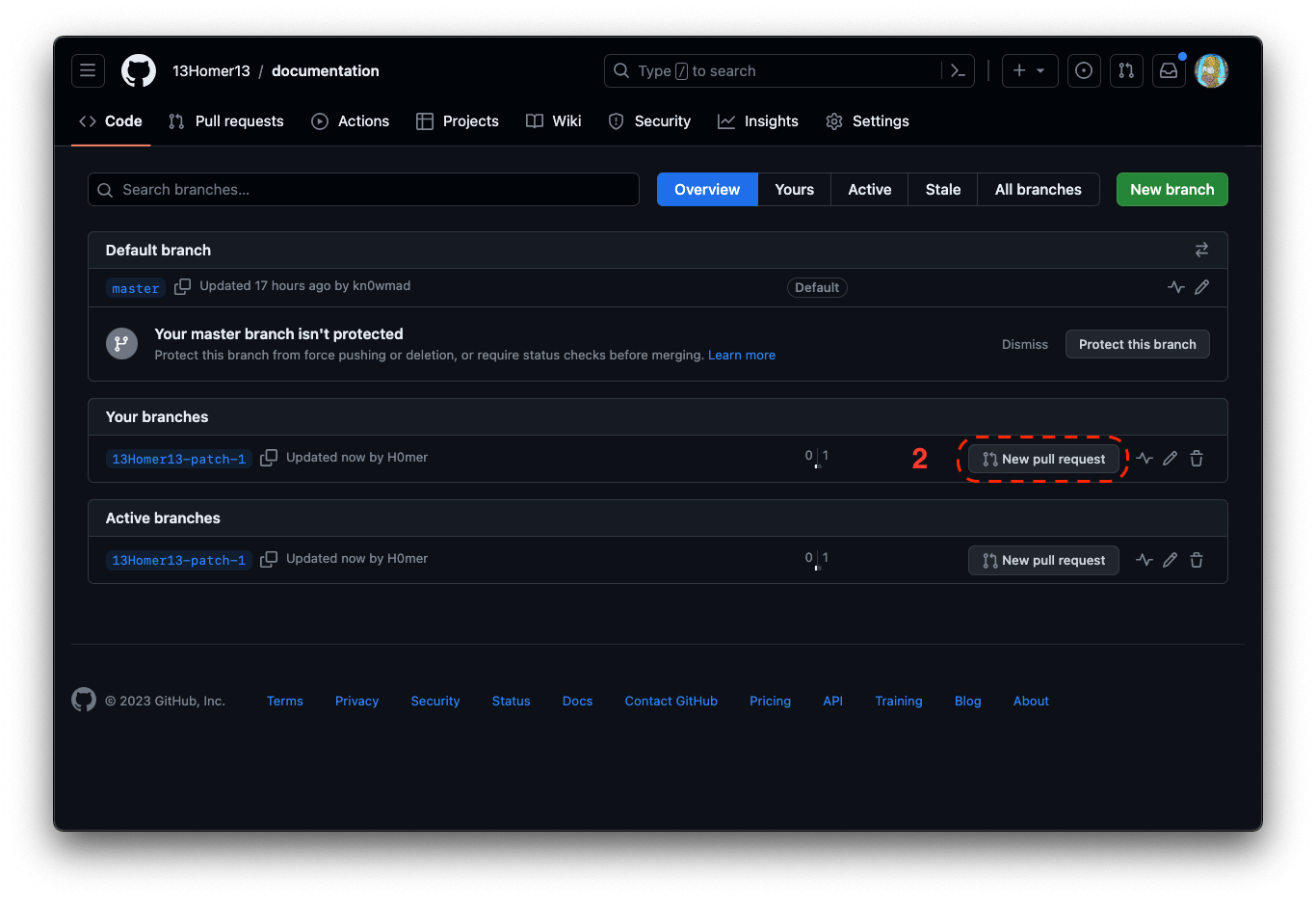
Task: Open the notifications inbox
Action: tap(1169, 71)
